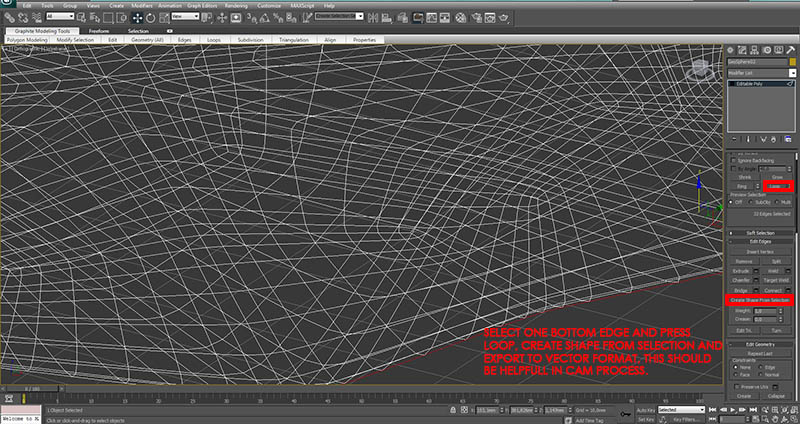
Task: Open the Utilities command panel tab
Action: [790, 49]
